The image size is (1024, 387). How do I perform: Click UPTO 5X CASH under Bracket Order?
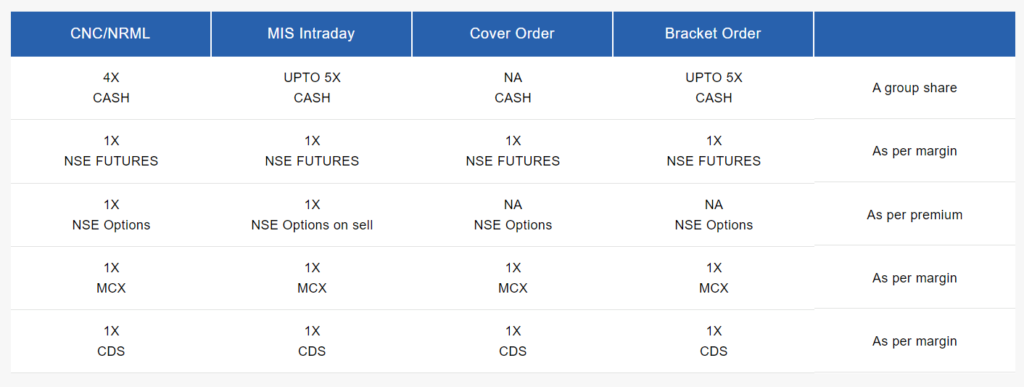[x=713, y=88]
